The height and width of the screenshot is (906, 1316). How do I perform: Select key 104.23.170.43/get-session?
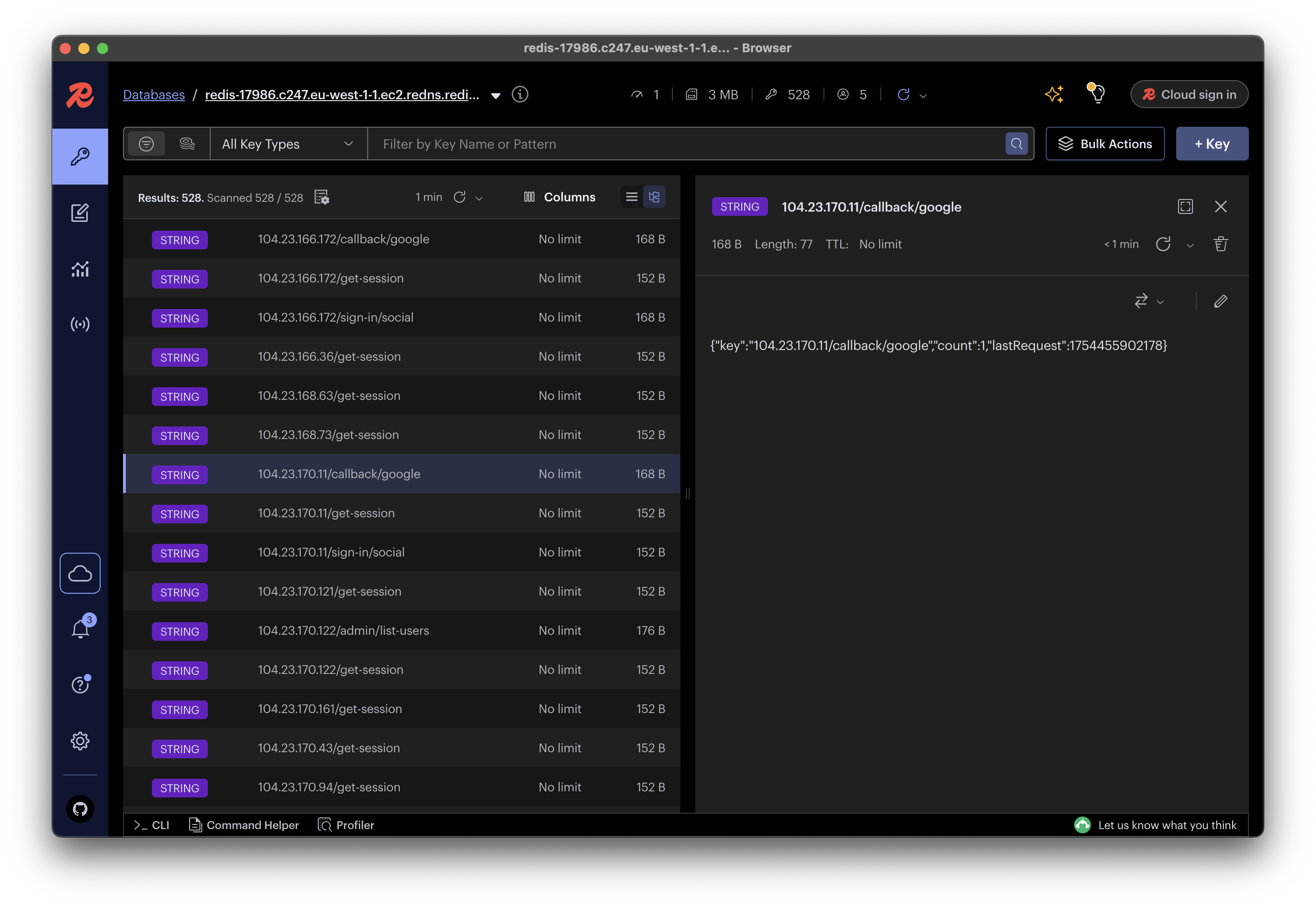(402, 748)
